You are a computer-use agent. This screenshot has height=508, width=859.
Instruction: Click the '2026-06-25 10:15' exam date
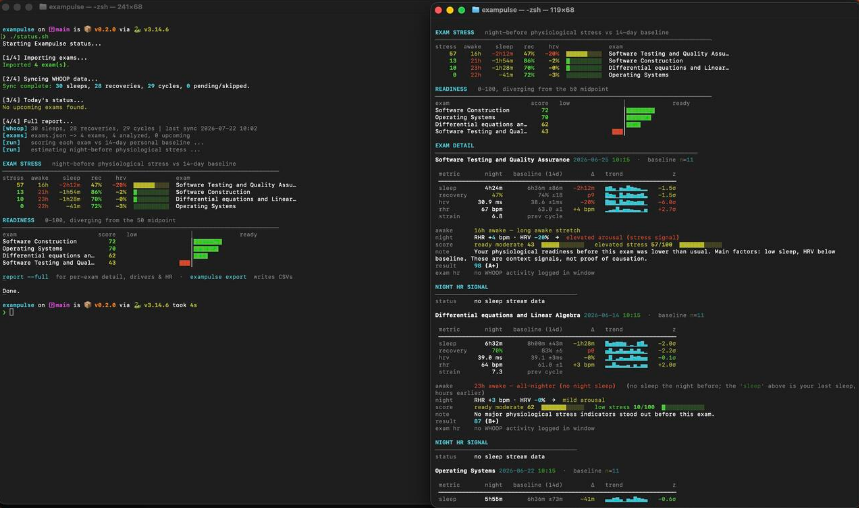[602, 160]
